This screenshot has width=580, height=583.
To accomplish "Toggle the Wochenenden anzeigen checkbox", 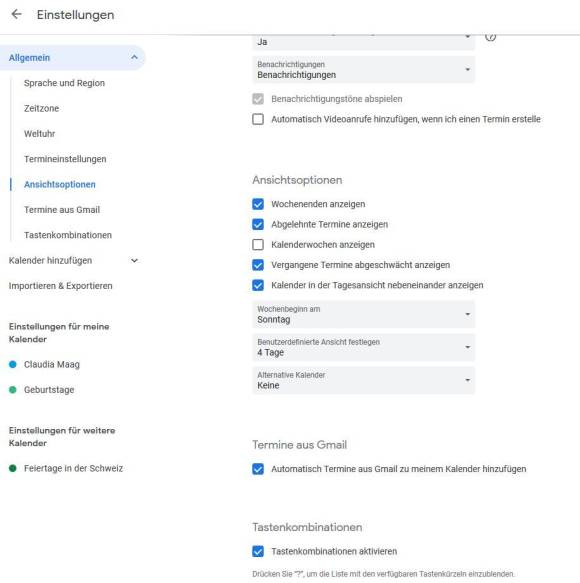I will [x=258, y=204].
